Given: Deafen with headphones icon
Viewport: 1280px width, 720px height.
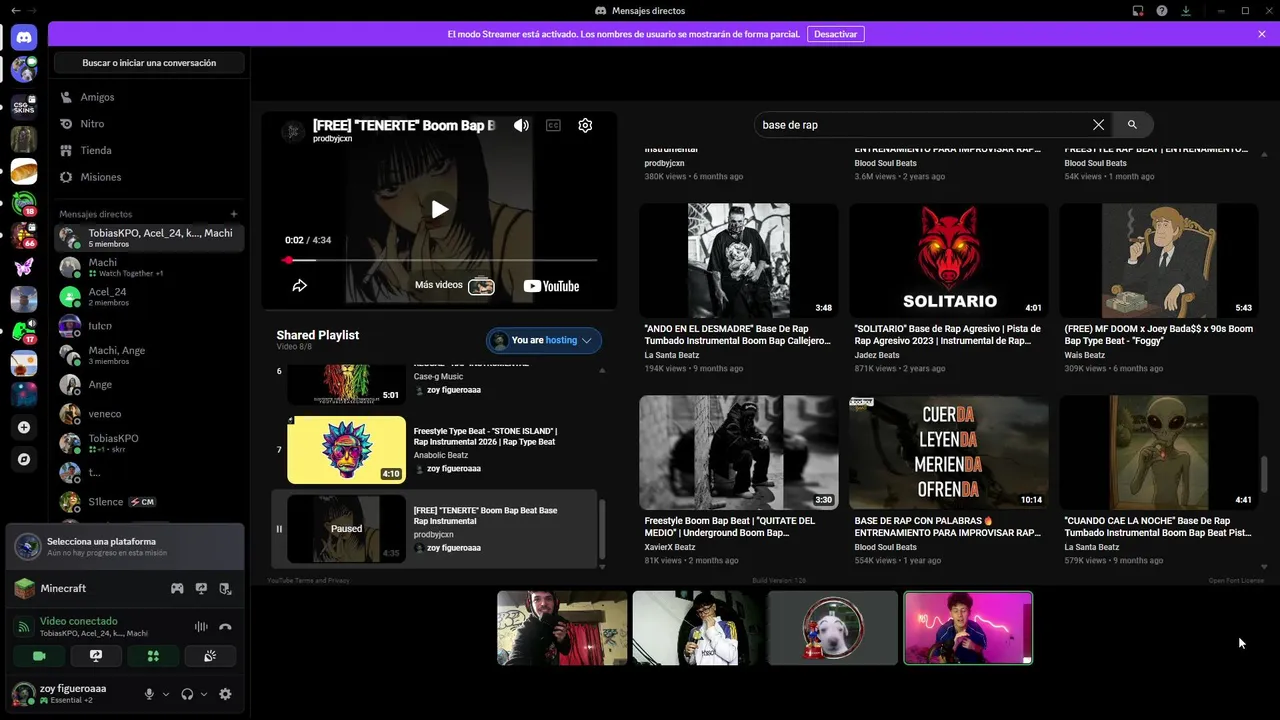Looking at the screenshot, I should (187, 694).
